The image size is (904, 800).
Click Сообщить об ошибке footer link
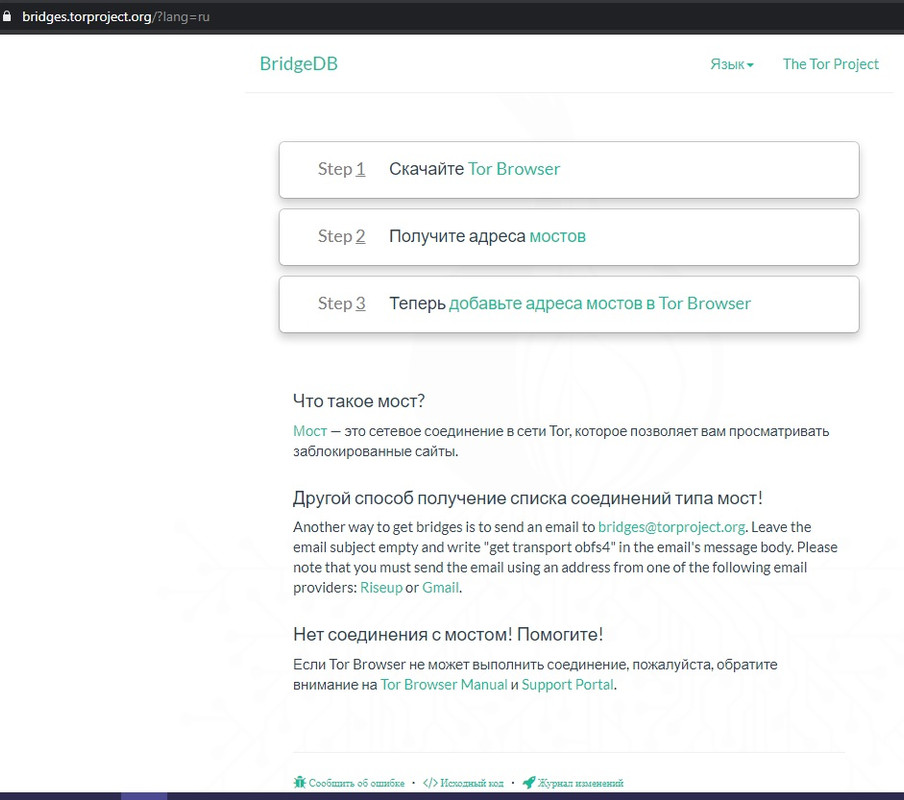point(356,783)
